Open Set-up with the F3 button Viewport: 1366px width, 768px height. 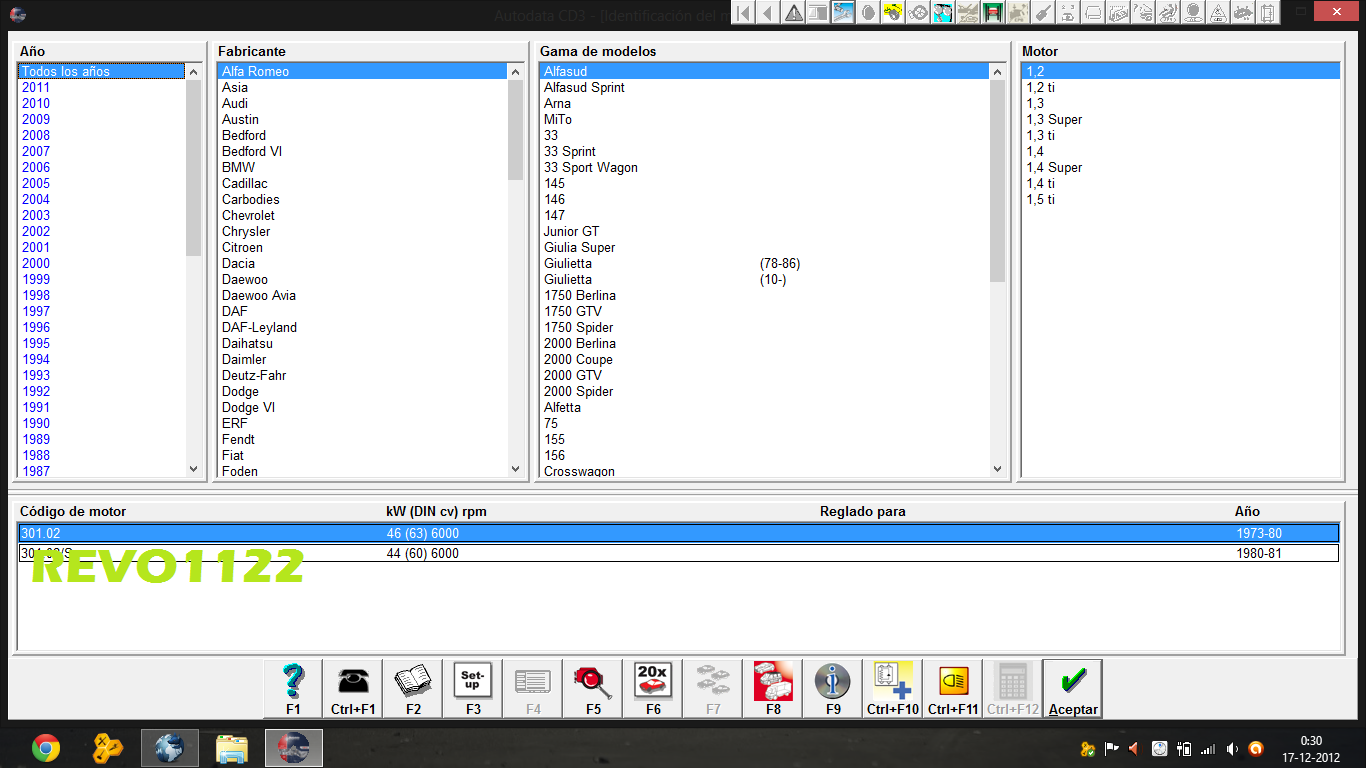tap(473, 688)
